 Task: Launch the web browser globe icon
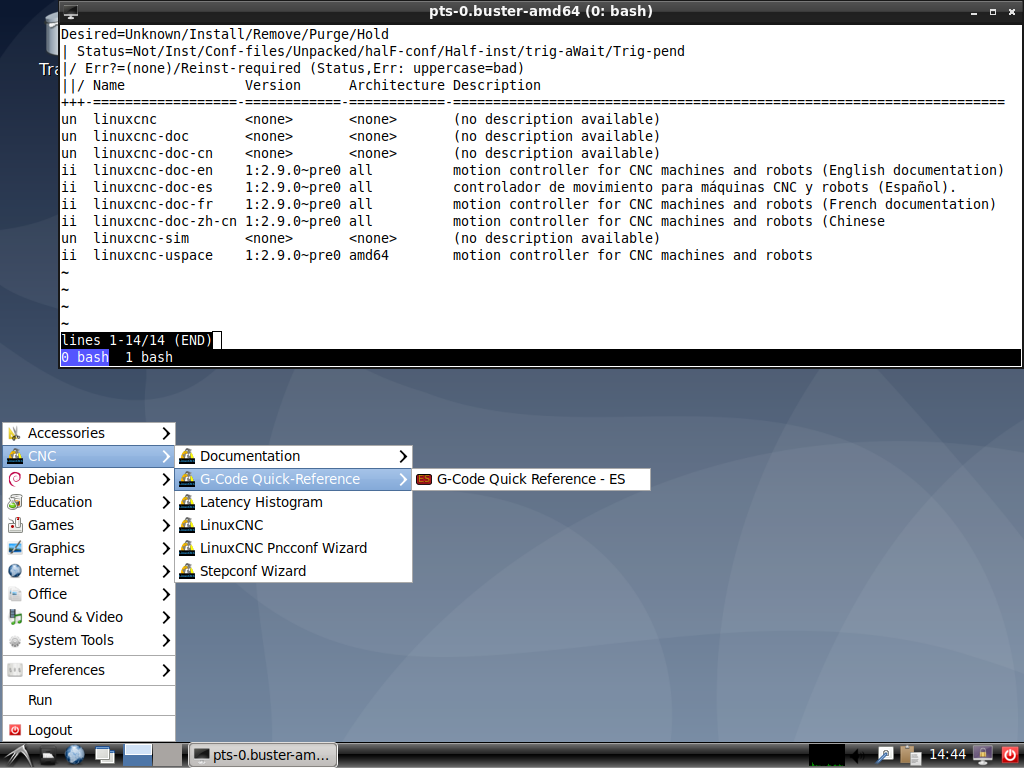[75, 756]
